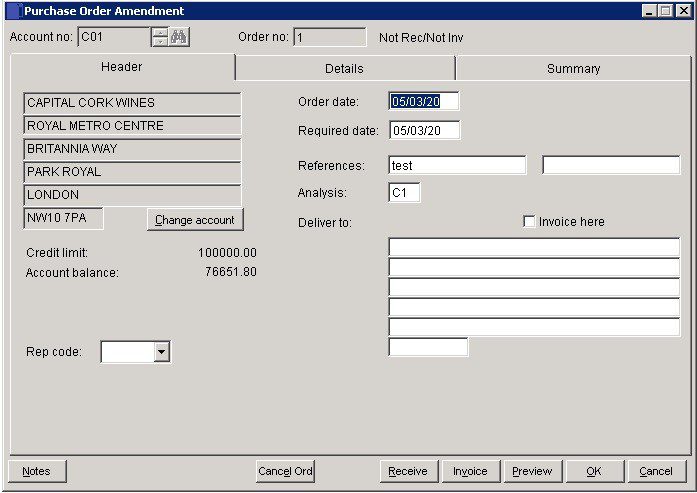Tick the Invoice here checkbox
This screenshot has width=697, height=493.
tap(529, 221)
